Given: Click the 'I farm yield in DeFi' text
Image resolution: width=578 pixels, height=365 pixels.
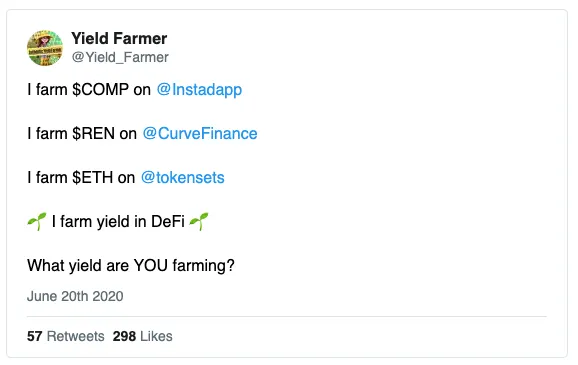Looking at the screenshot, I should (x=118, y=222).
